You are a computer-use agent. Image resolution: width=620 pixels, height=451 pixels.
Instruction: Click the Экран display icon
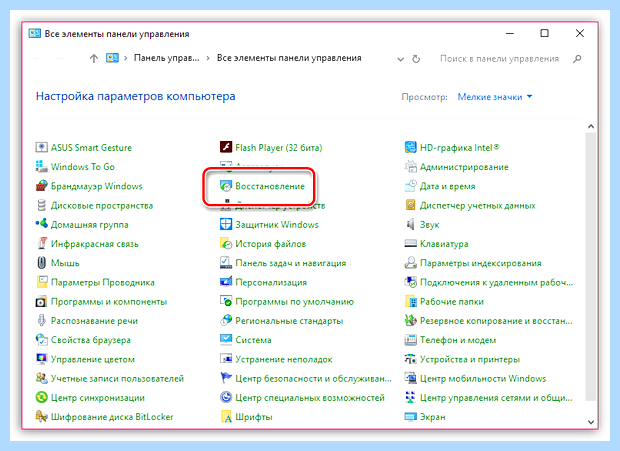click(411, 417)
